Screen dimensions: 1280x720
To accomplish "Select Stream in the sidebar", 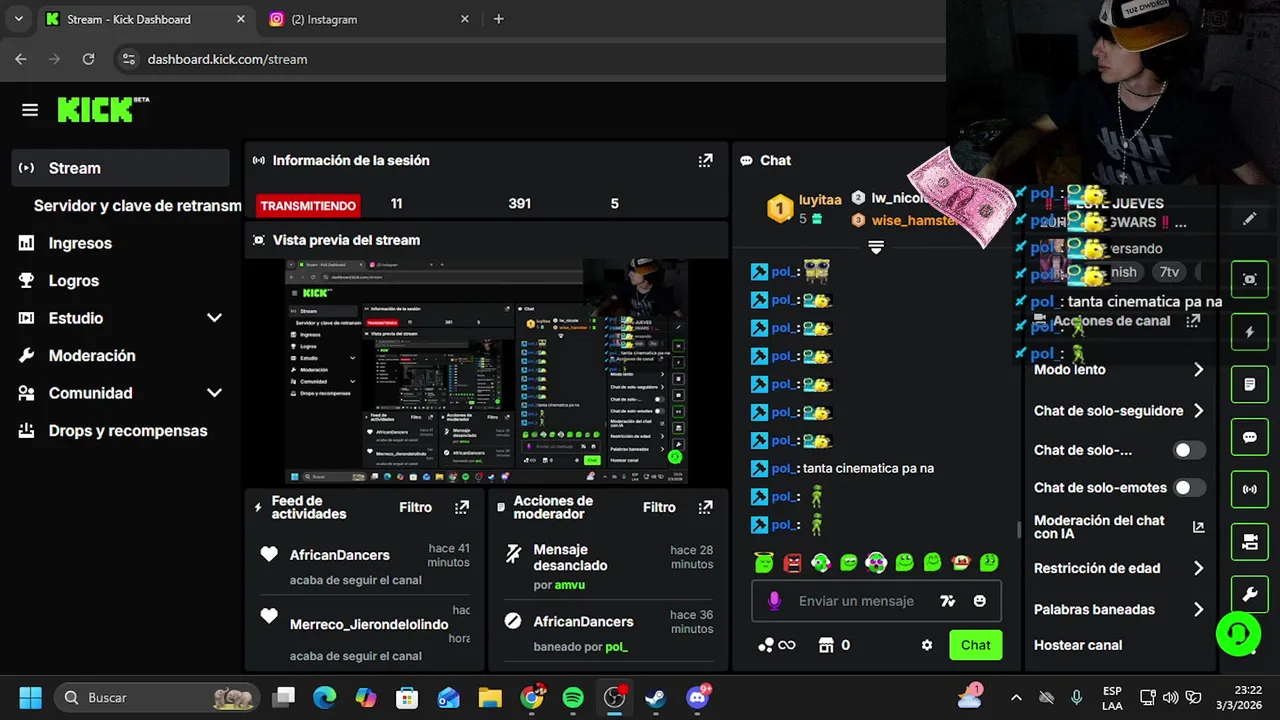I will tap(120, 168).
